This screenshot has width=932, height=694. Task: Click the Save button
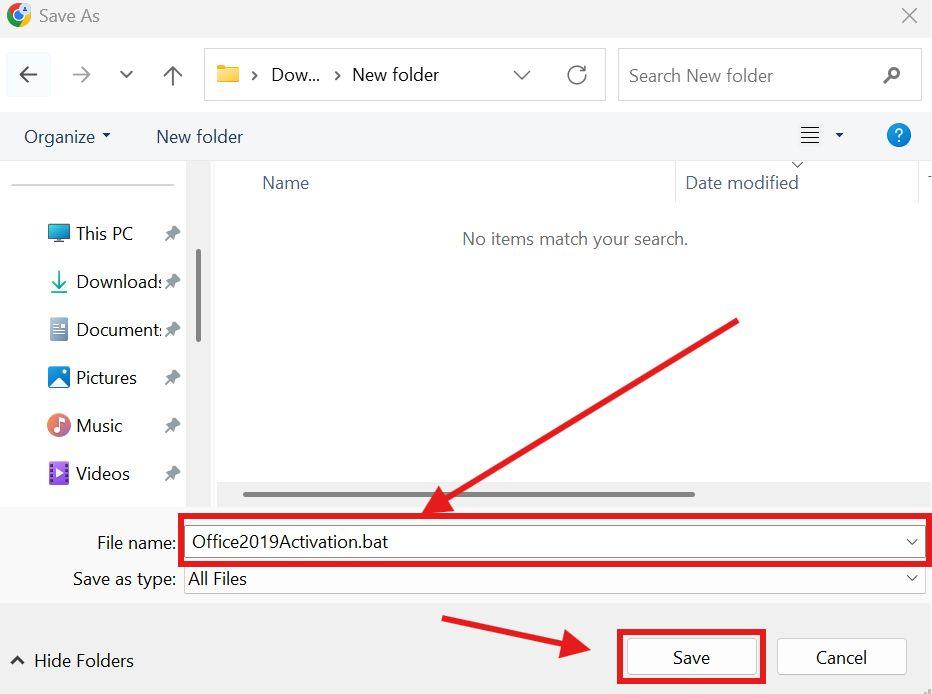691,657
